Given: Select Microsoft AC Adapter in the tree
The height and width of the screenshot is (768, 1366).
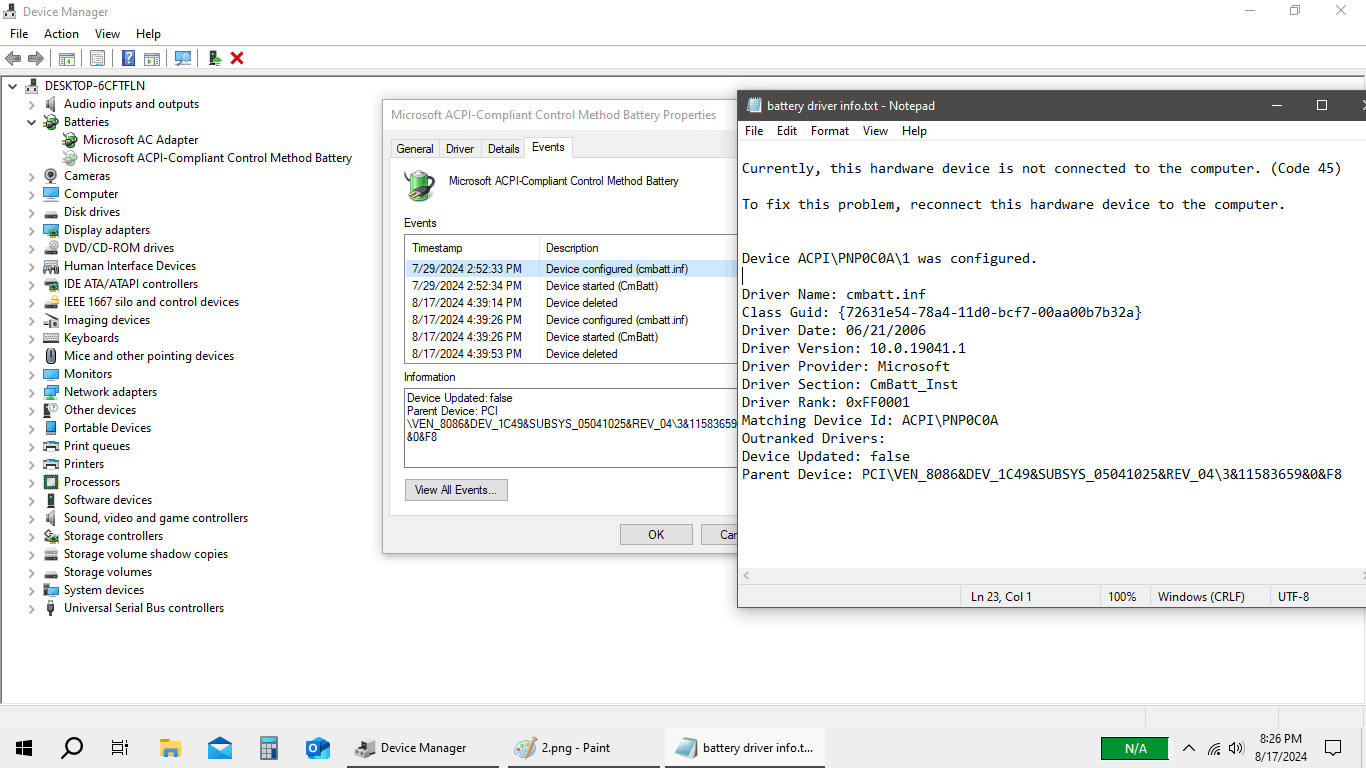Looking at the screenshot, I should [141, 140].
